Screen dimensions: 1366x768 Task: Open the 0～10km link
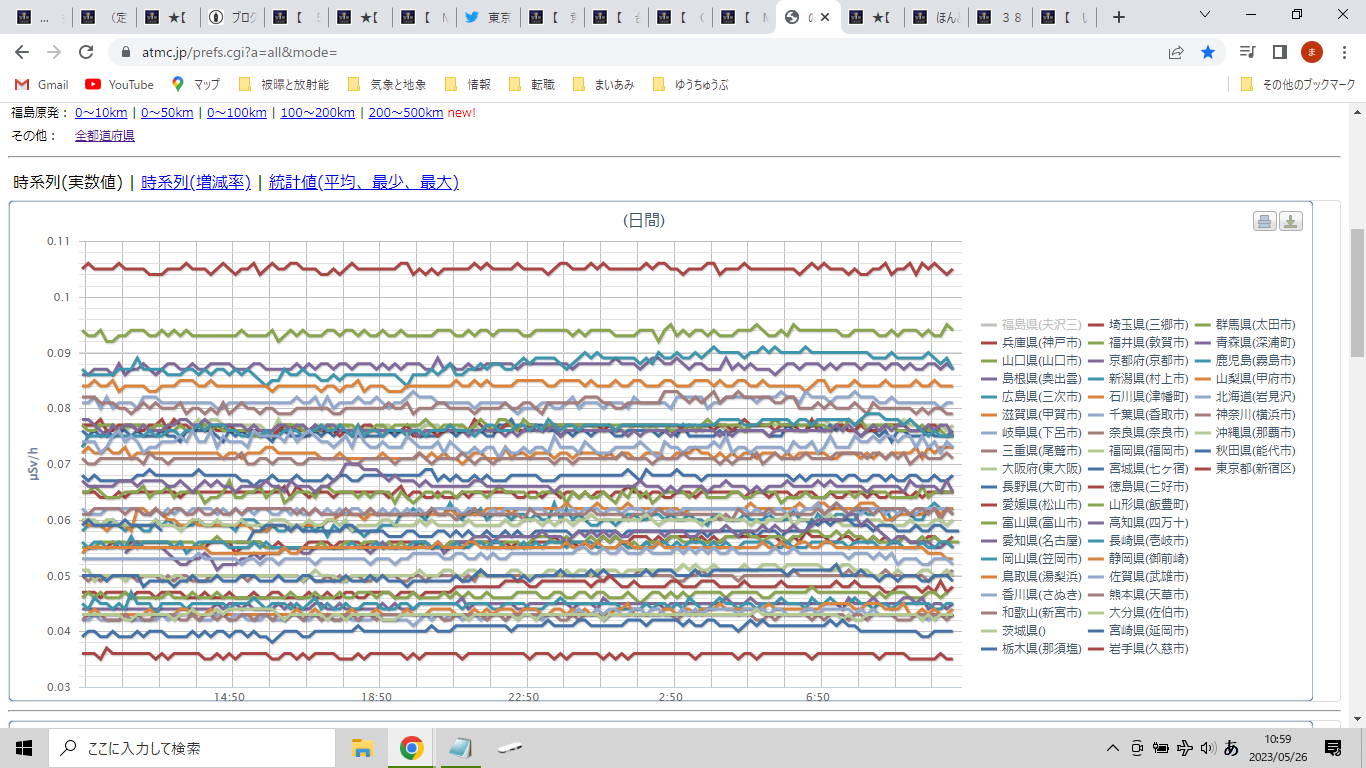pos(101,112)
